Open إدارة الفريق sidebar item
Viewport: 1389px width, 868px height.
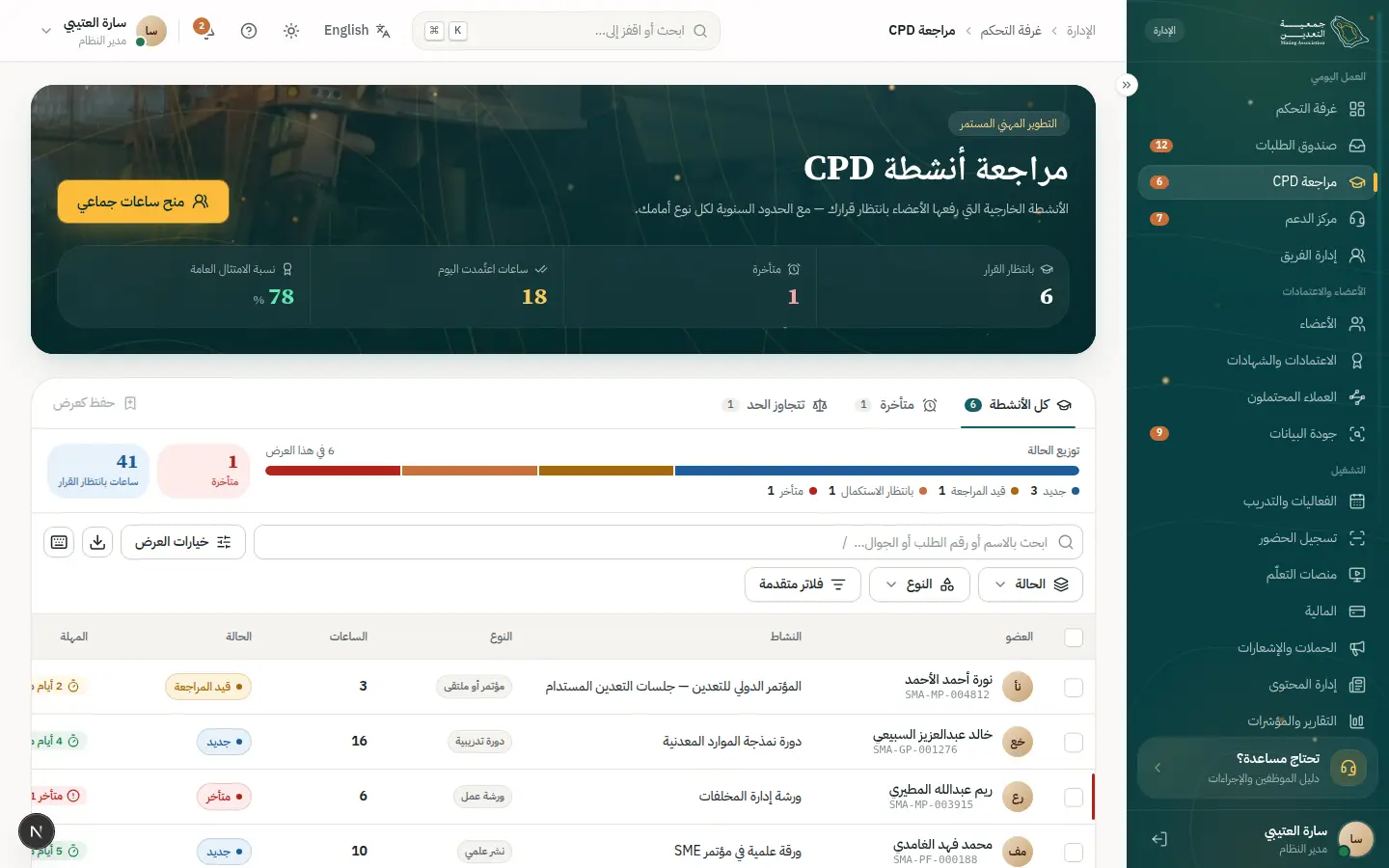[1258, 256]
